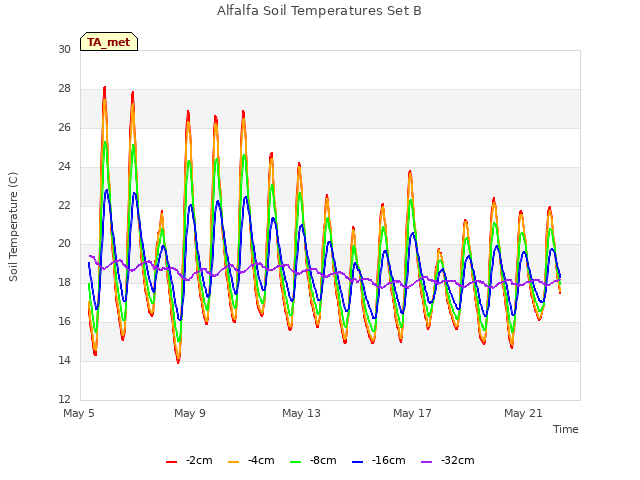
Task: Click the 12 y-axis tick label
Action: coord(64,399)
